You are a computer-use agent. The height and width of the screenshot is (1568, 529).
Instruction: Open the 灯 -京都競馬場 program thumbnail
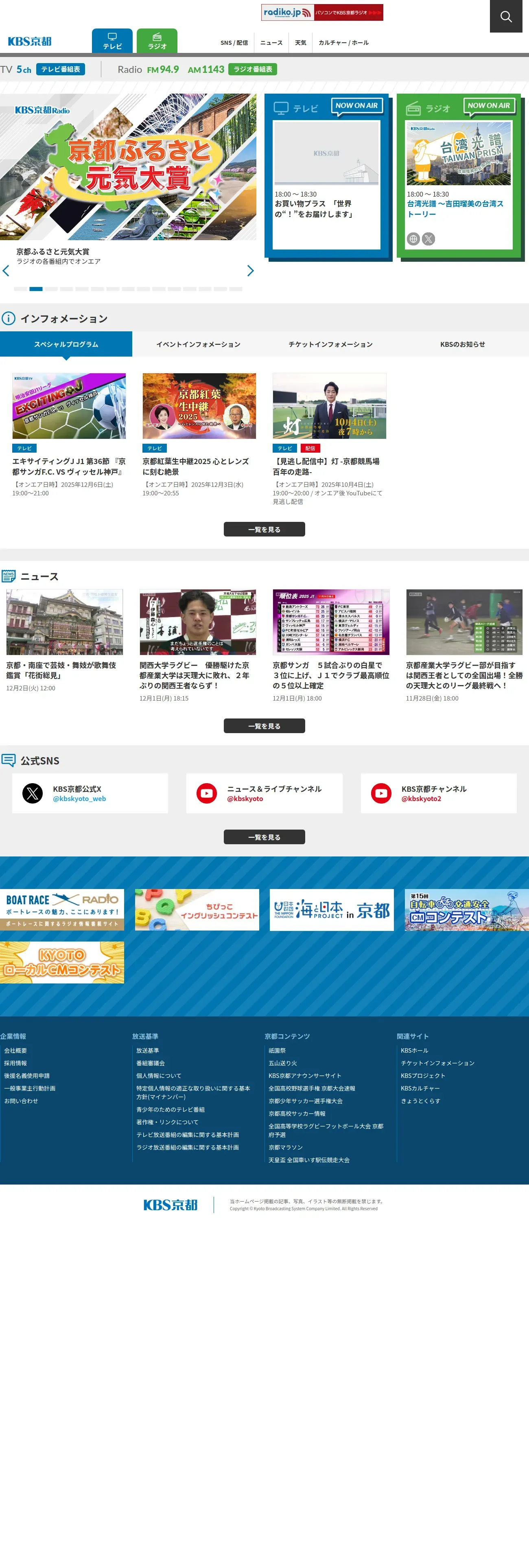click(x=329, y=406)
